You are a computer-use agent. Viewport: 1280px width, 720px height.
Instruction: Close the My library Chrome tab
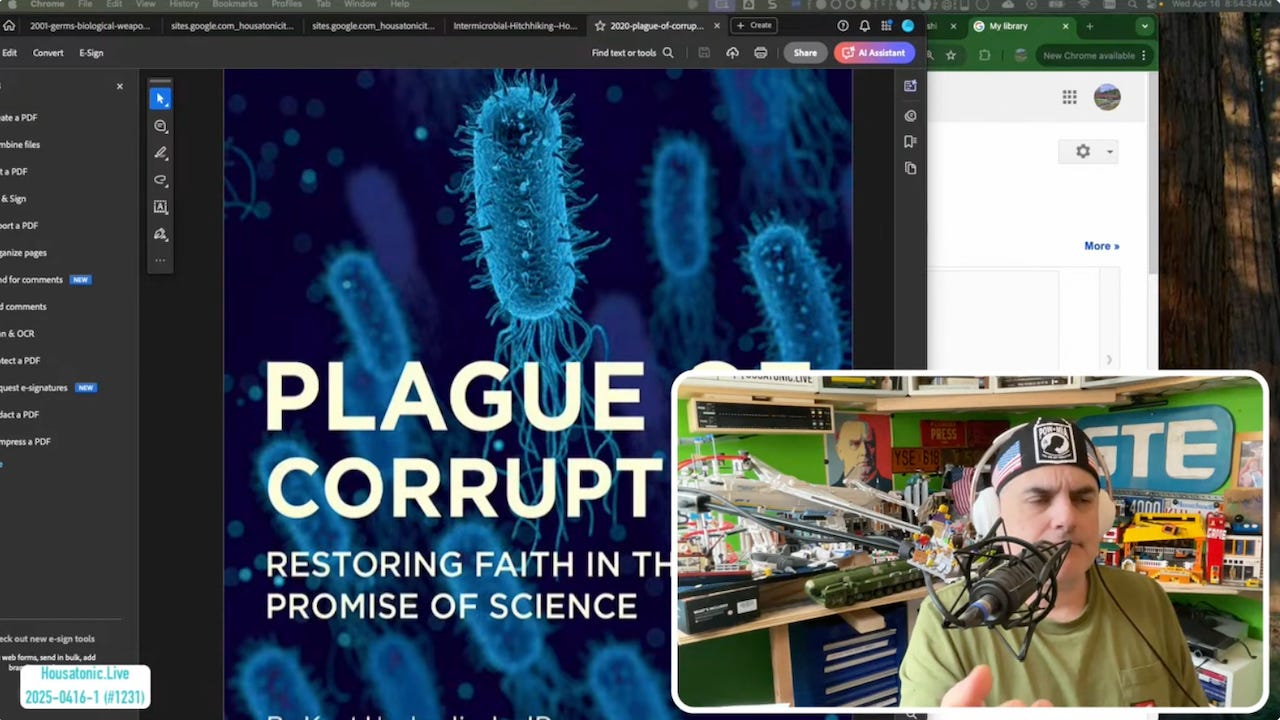click(x=1065, y=26)
